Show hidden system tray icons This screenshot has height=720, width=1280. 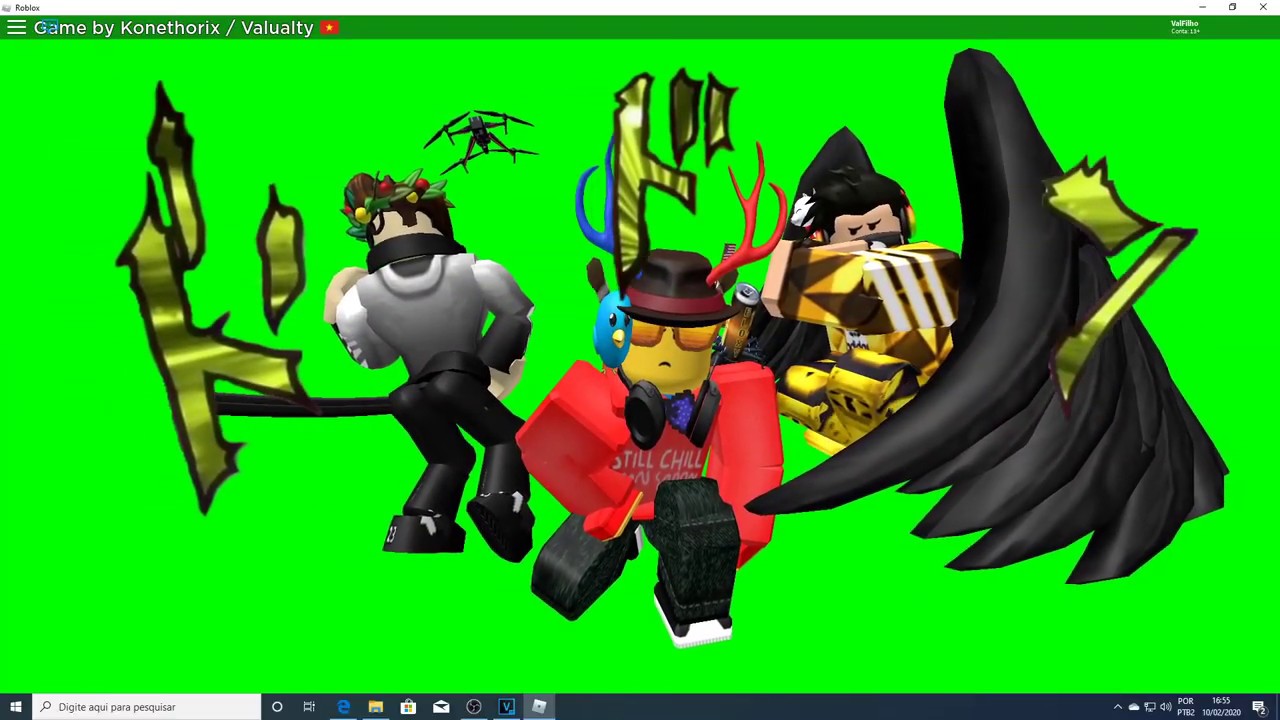(x=1118, y=707)
